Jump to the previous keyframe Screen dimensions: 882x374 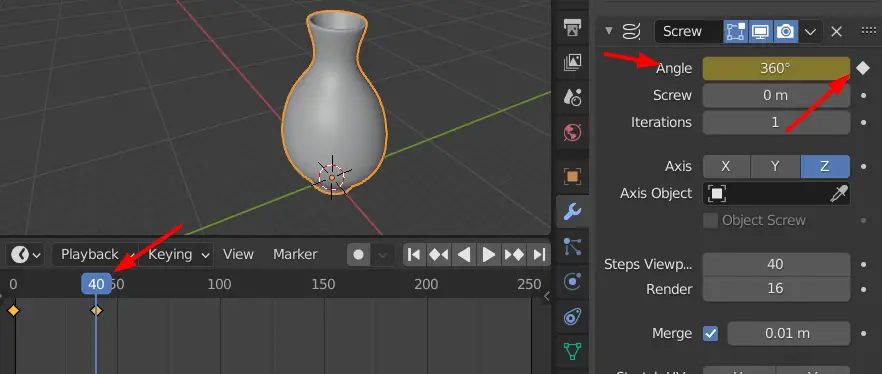click(439, 255)
